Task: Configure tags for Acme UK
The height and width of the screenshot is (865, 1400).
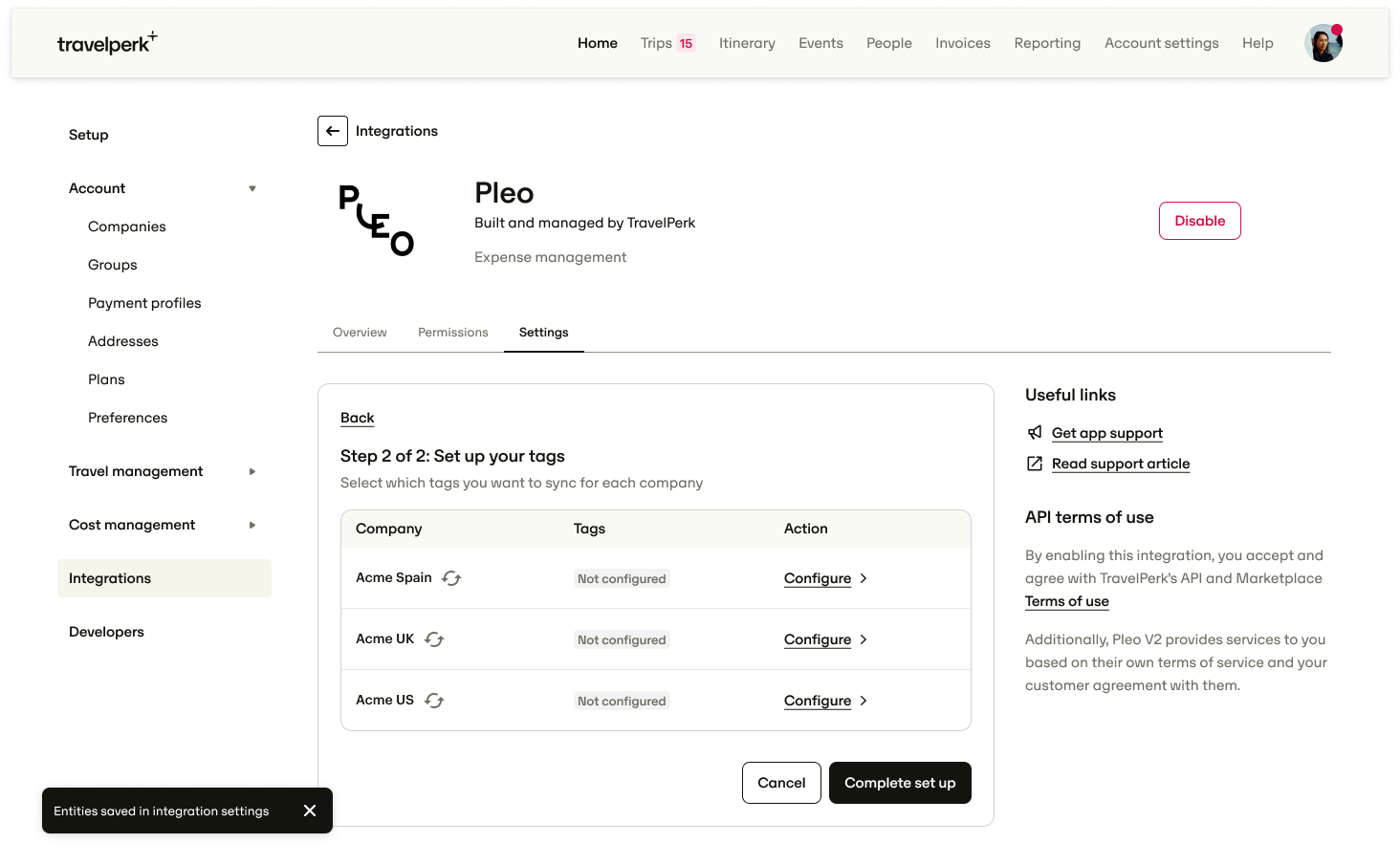Action: [818, 639]
